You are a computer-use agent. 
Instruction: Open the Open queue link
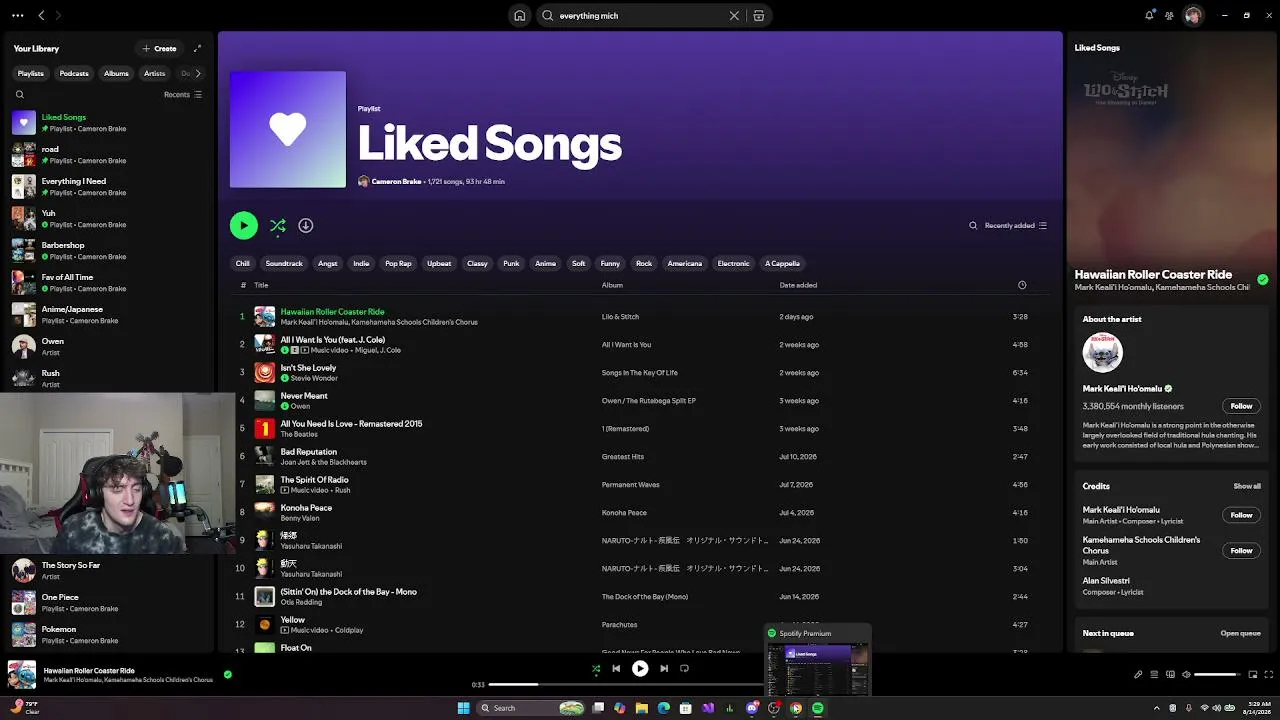(1240, 633)
